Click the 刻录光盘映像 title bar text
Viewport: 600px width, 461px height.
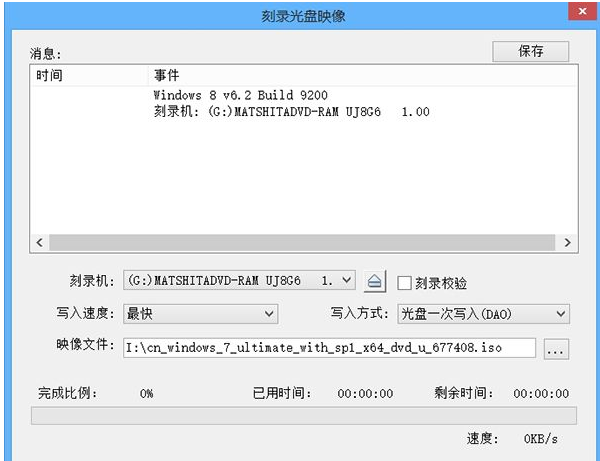point(302,17)
